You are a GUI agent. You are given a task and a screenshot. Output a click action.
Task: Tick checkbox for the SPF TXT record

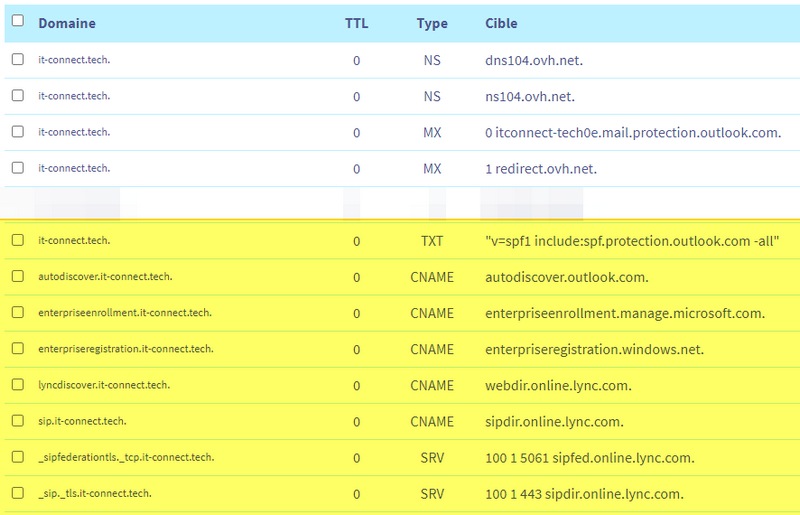pyautogui.click(x=17, y=241)
